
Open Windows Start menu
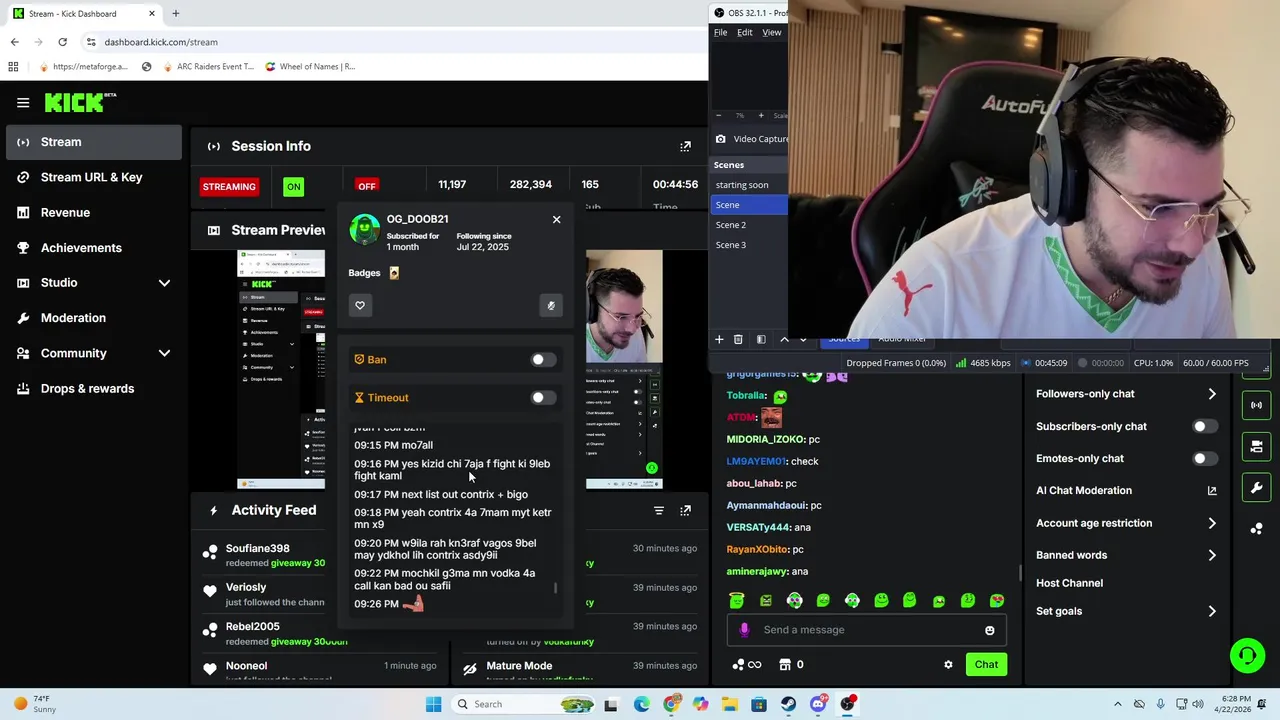pos(433,704)
